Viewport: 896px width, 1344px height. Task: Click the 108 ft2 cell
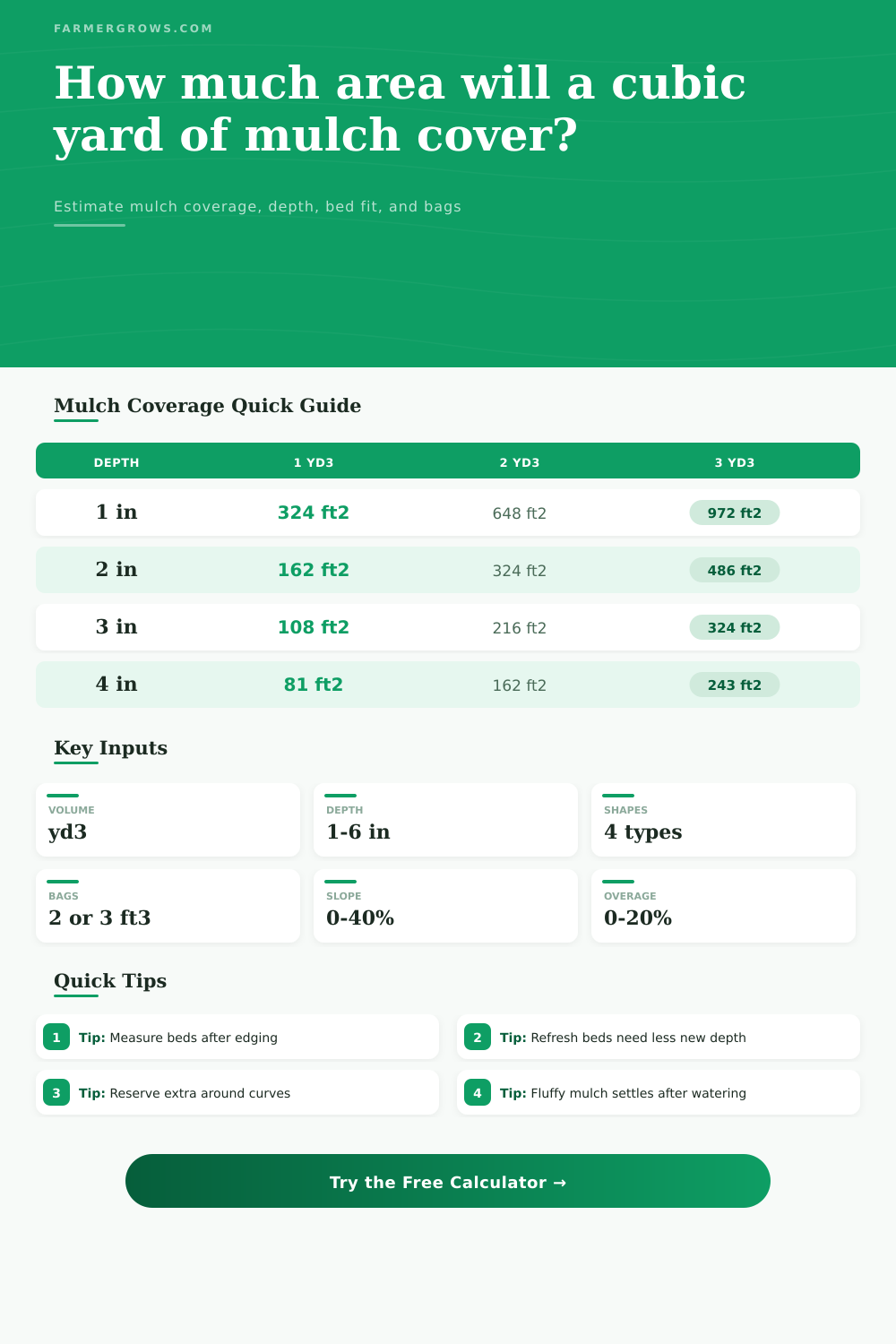tap(314, 627)
